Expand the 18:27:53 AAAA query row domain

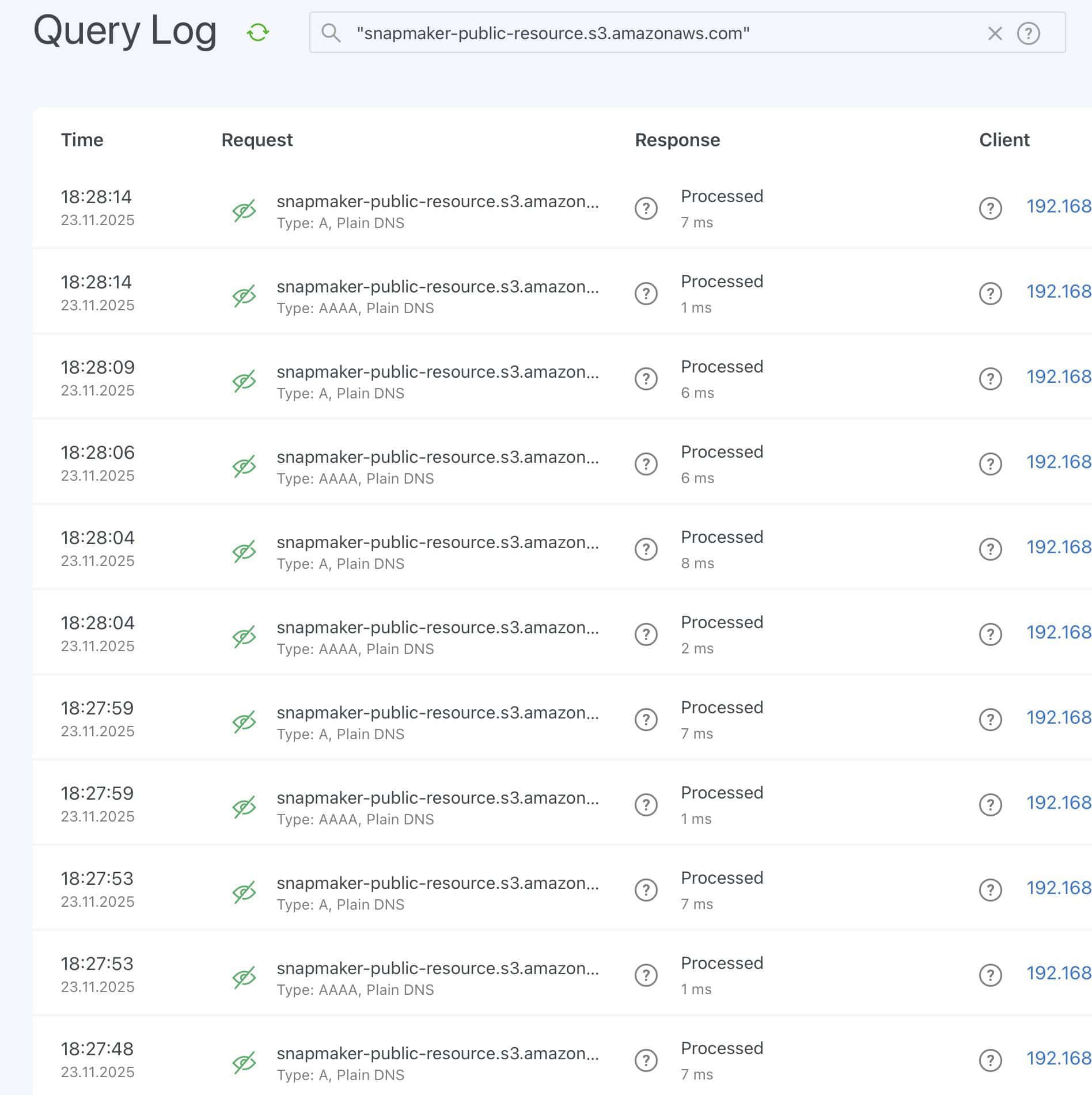[437, 968]
